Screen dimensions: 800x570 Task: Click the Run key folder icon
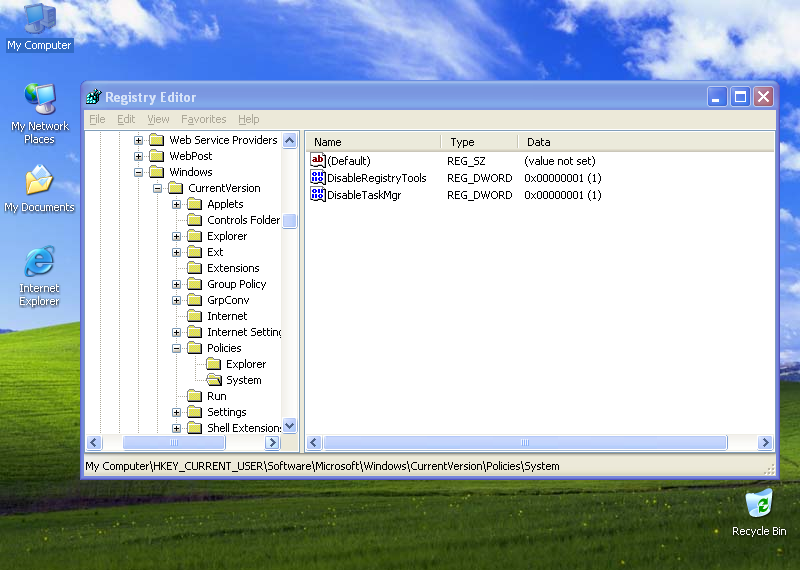click(x=194, y=396)
